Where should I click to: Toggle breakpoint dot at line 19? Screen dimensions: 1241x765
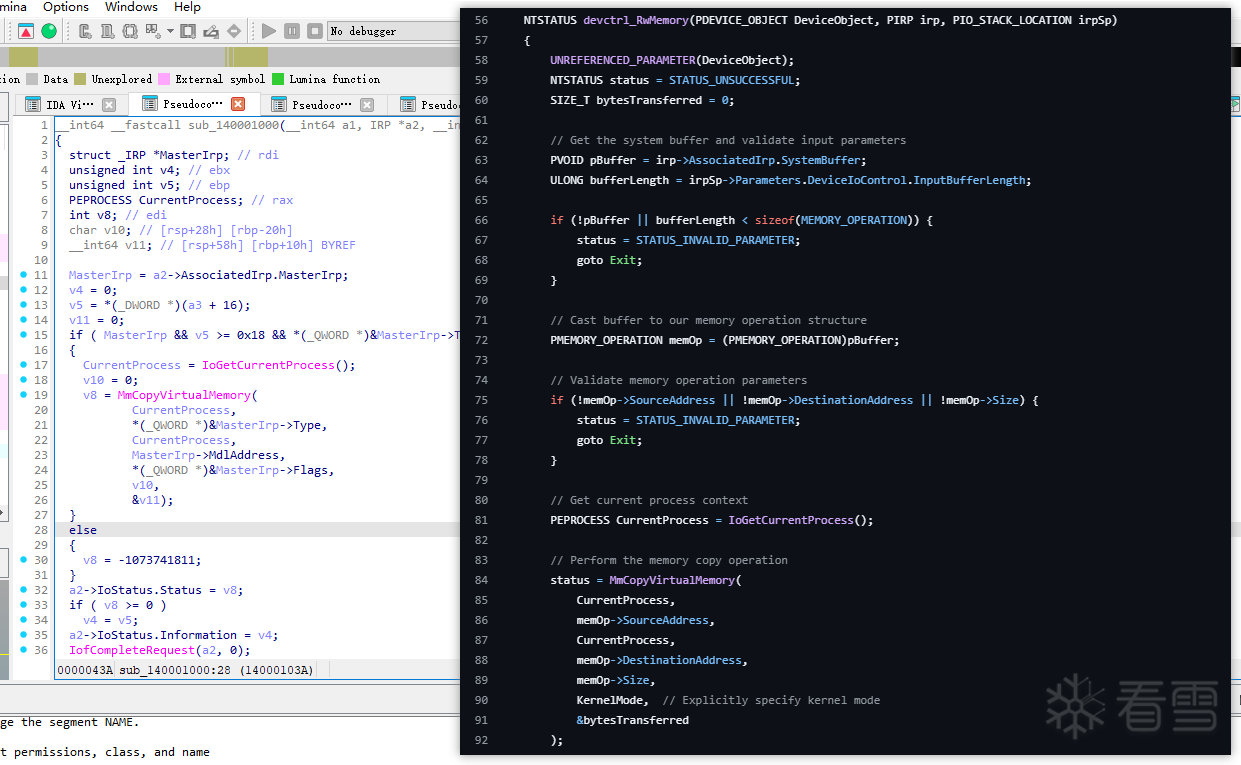[24, 395]
